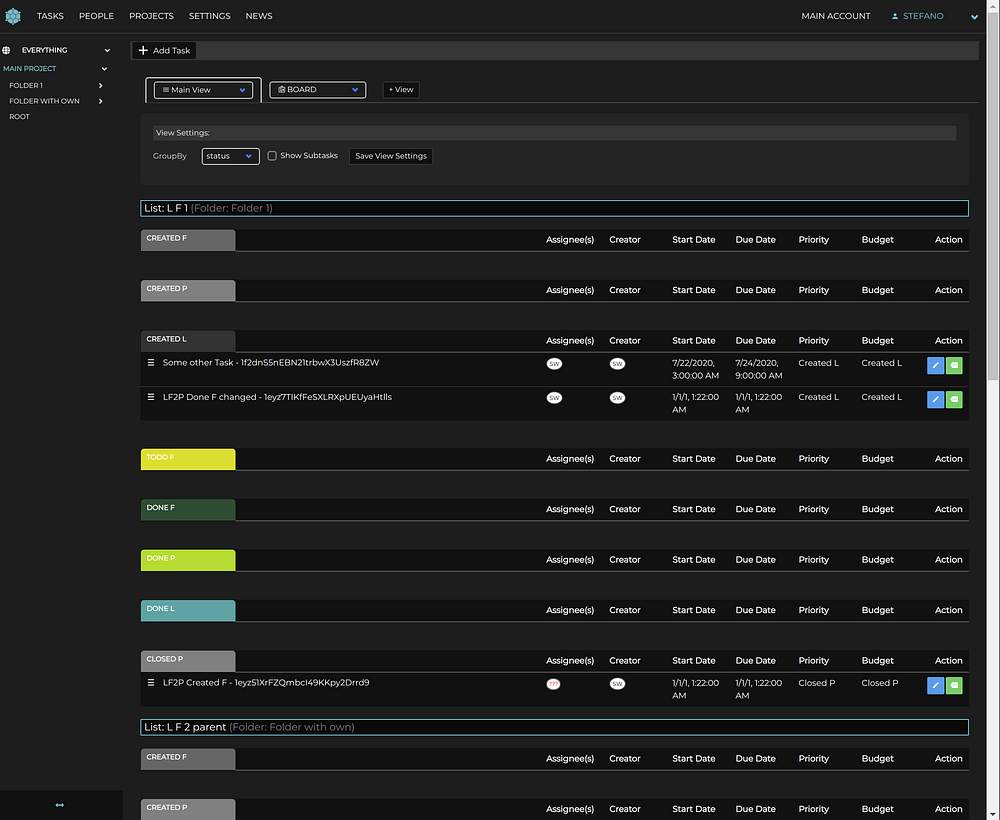This screenshot has height=820, width=1000.
Task: Click drag handle icon of LF2P Done F changed
Action: pos(151,397)
